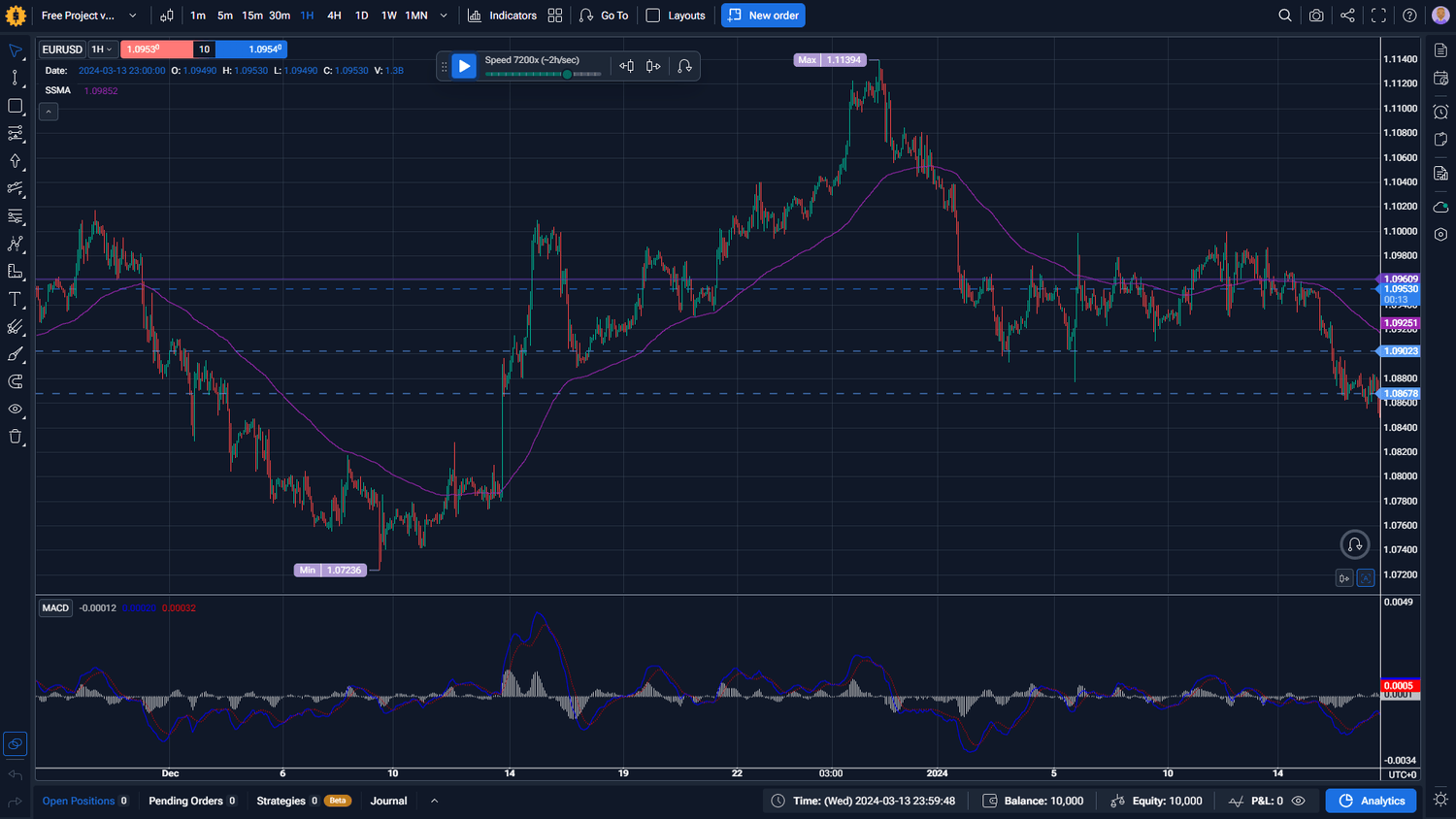1456x819 pixels.
Task: Select the cursor pointer tool
Action: (16, 50)
